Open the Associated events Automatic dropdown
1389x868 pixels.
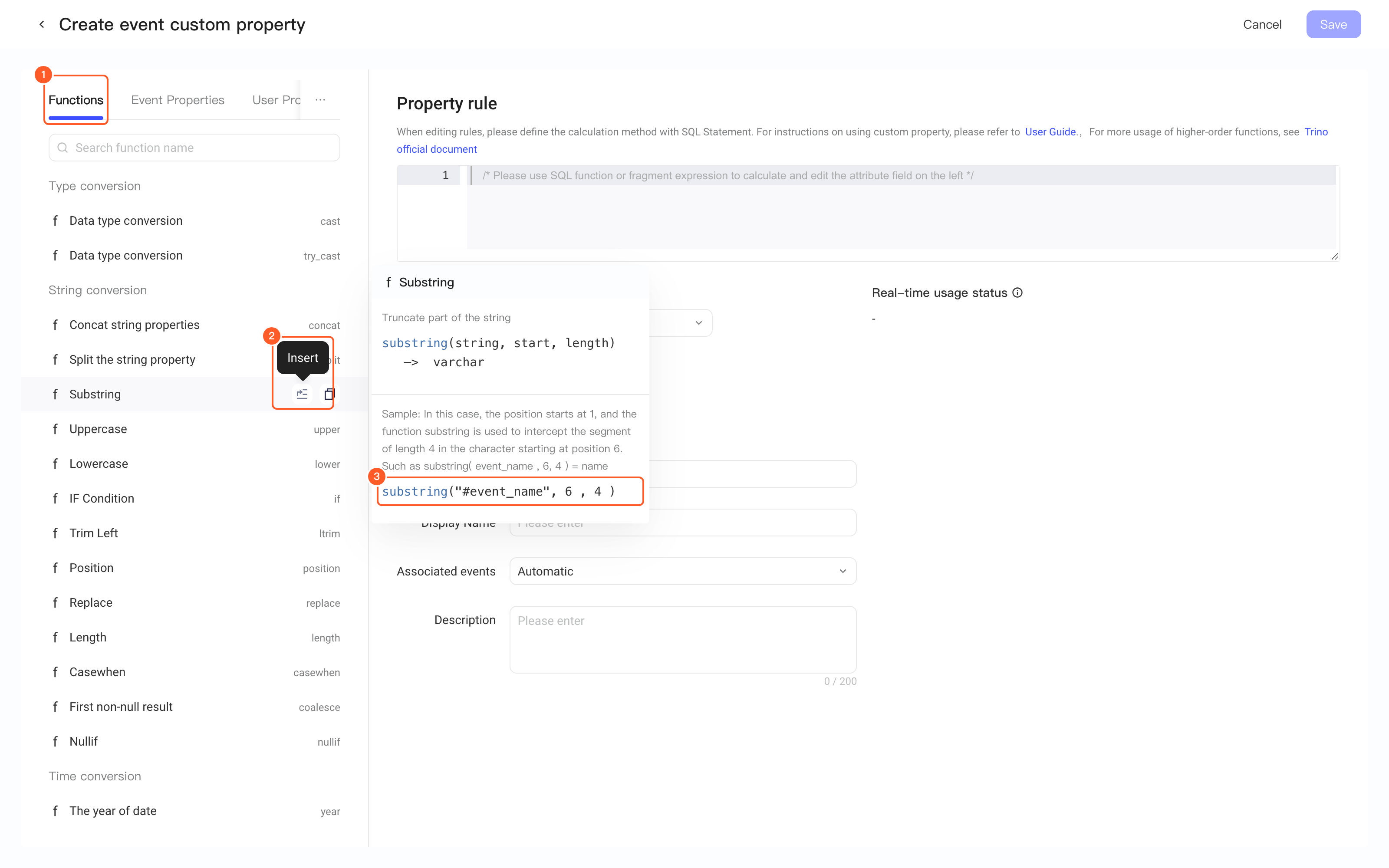point(682,571)
